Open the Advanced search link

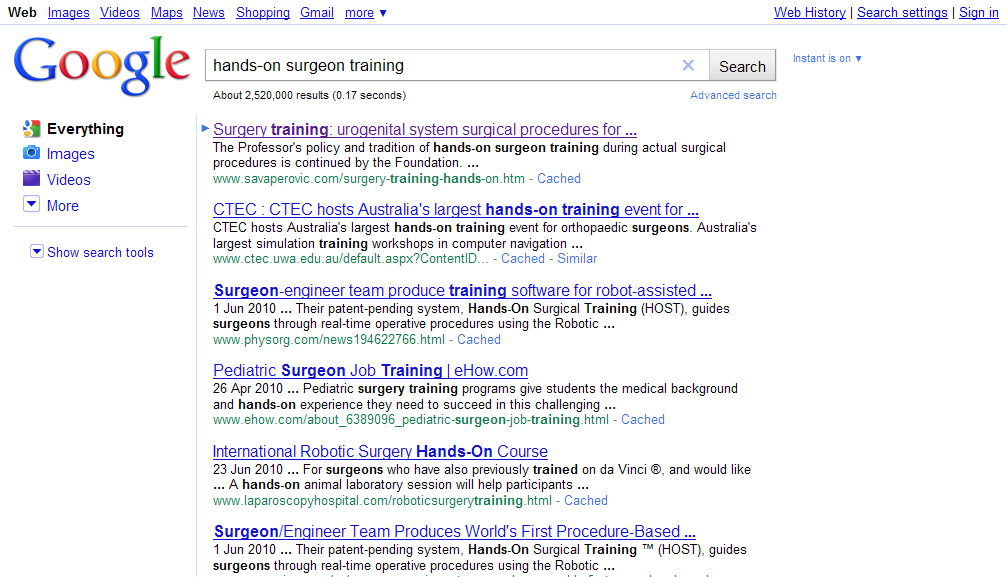click(x=733, y=95)
